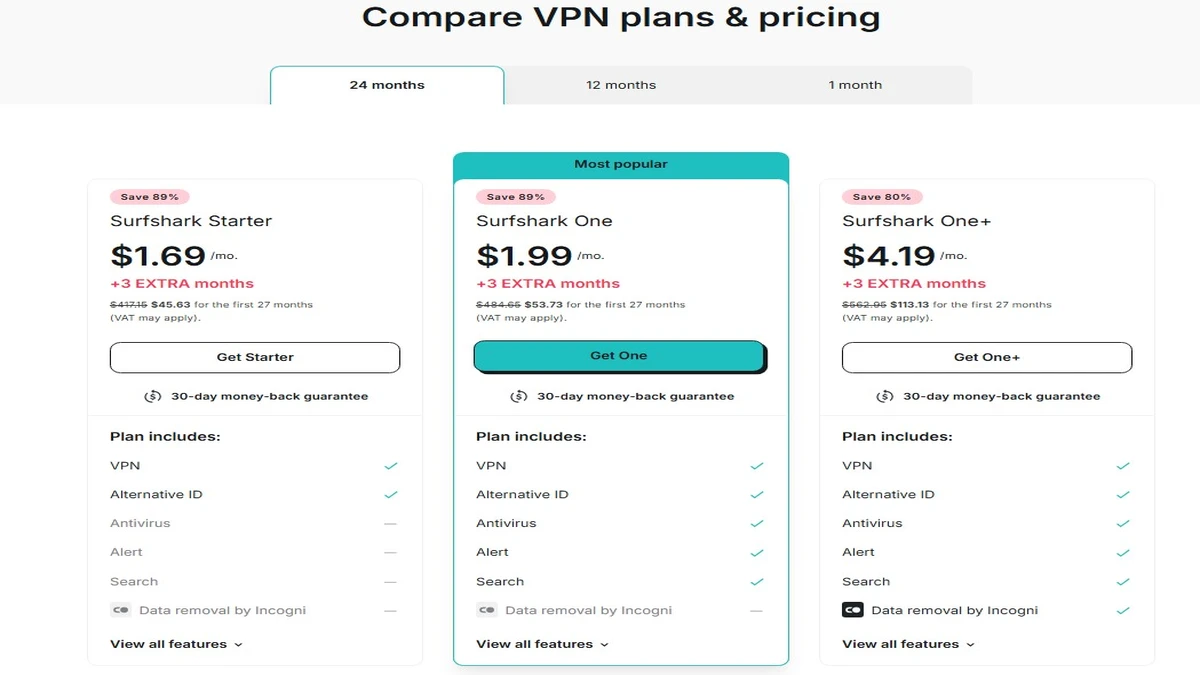Screen dimensions: 1200x675
Task: Click the dollar guarantee icon under Get One+
Action: 886,396
